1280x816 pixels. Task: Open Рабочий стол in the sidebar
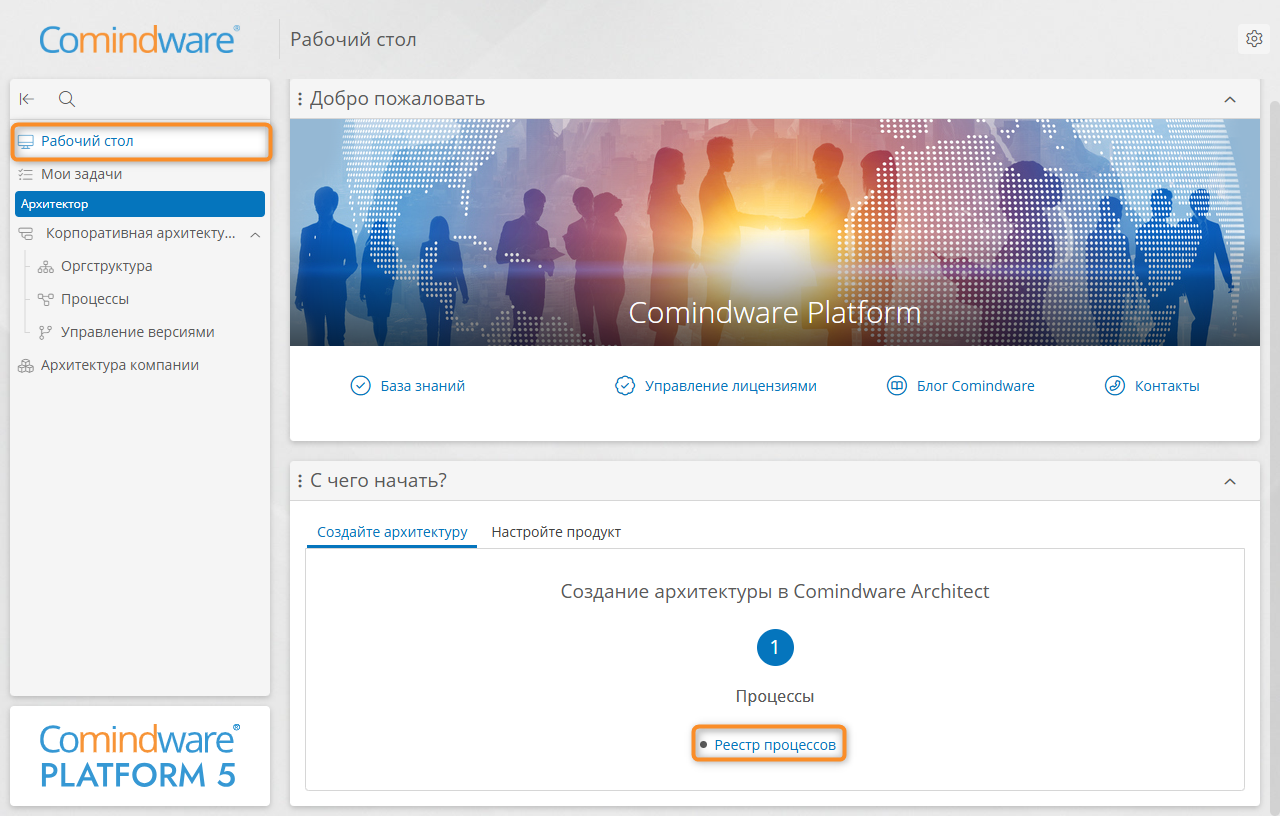coord(141,141)
